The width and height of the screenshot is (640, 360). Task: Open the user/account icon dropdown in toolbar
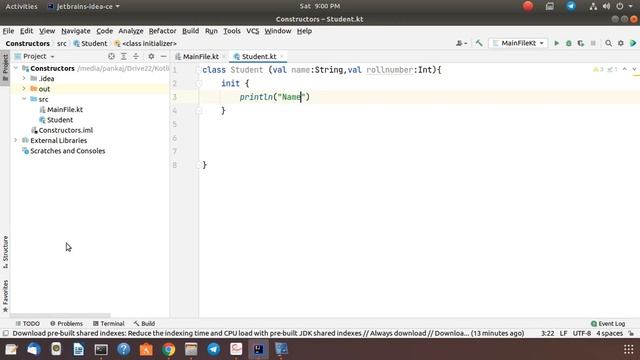(461, 43)
